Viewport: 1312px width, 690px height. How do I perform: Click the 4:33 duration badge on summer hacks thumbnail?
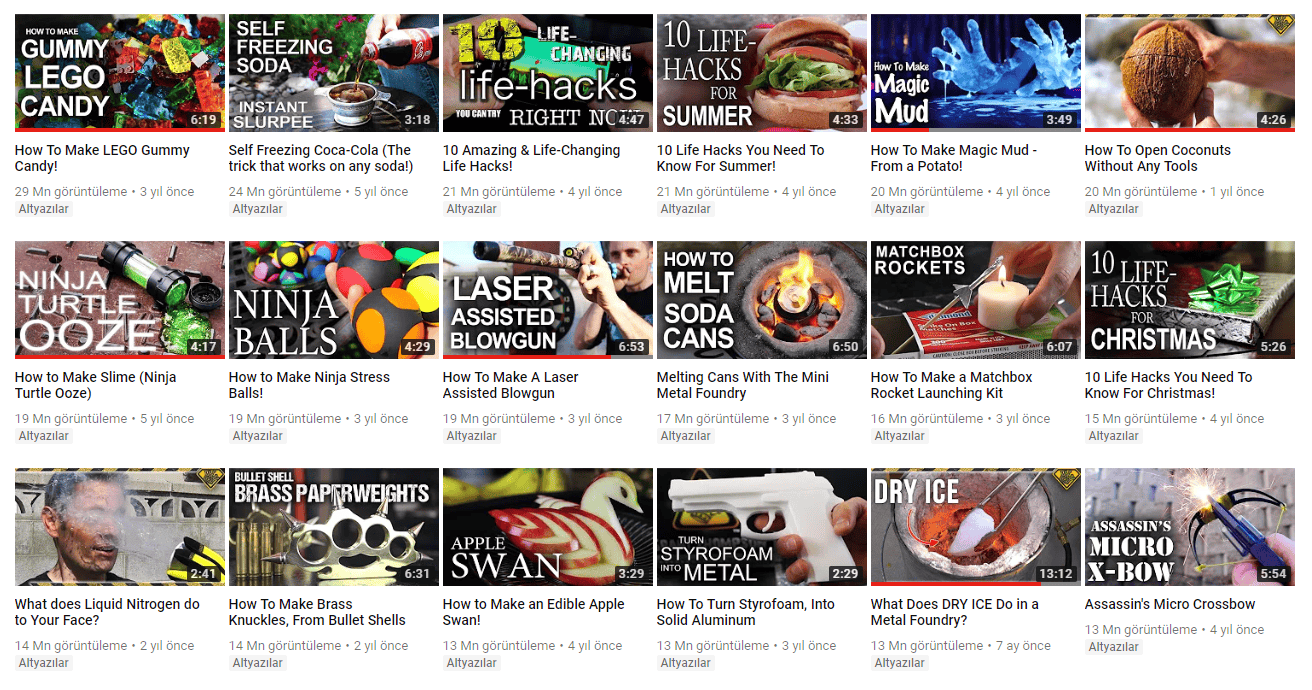click(845, 120)
